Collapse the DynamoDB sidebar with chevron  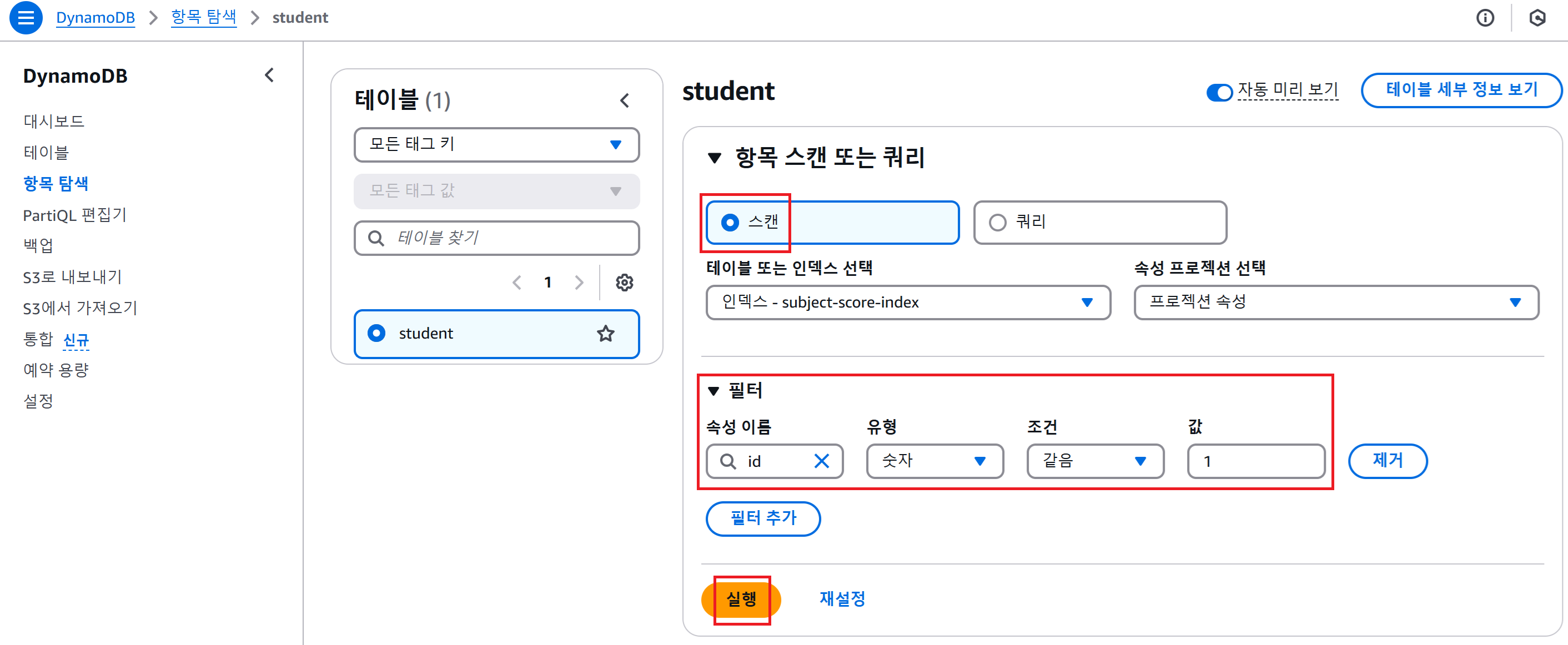click(269, 75)
